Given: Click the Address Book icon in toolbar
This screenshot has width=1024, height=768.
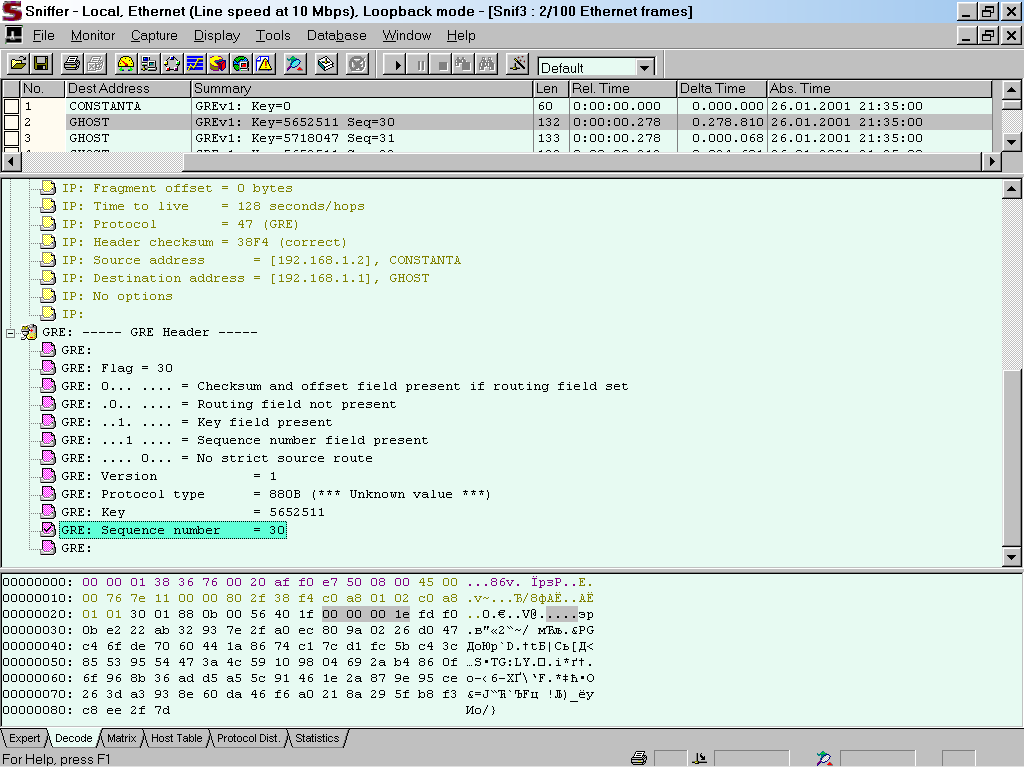Looking at the screenshot, I should [326, 64].
